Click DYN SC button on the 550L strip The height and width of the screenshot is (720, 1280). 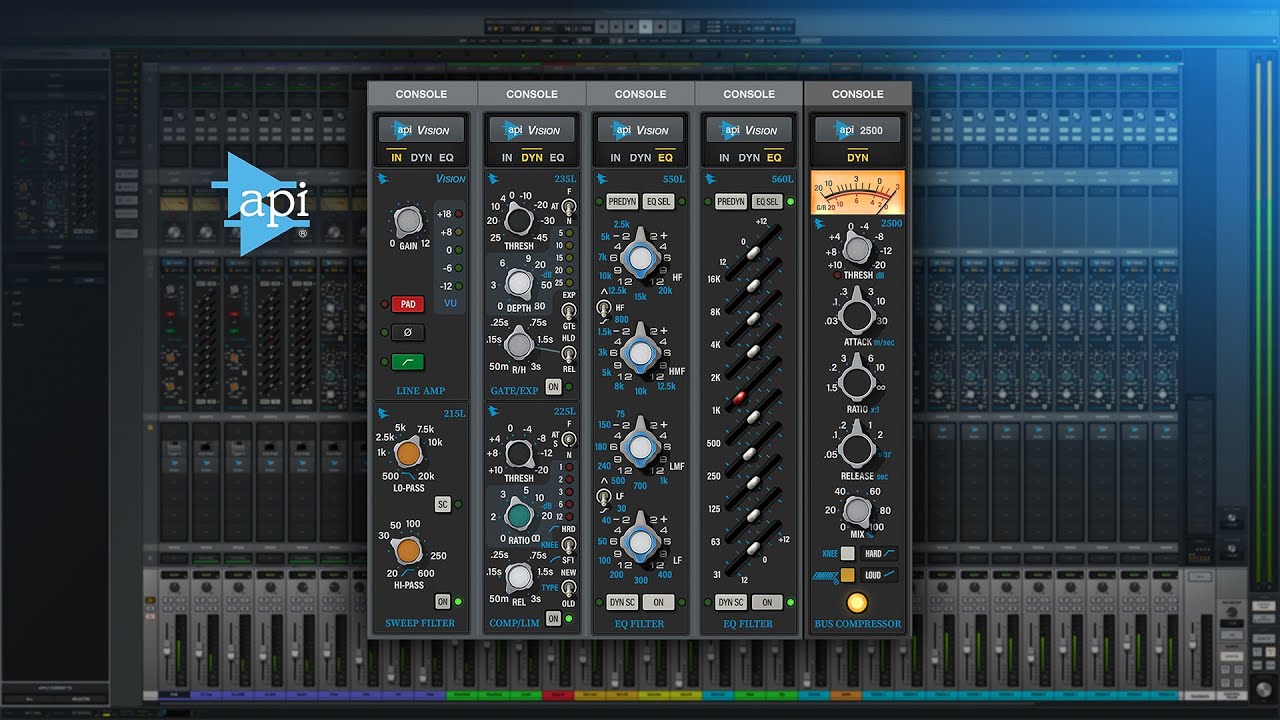[x=623, y=602]
